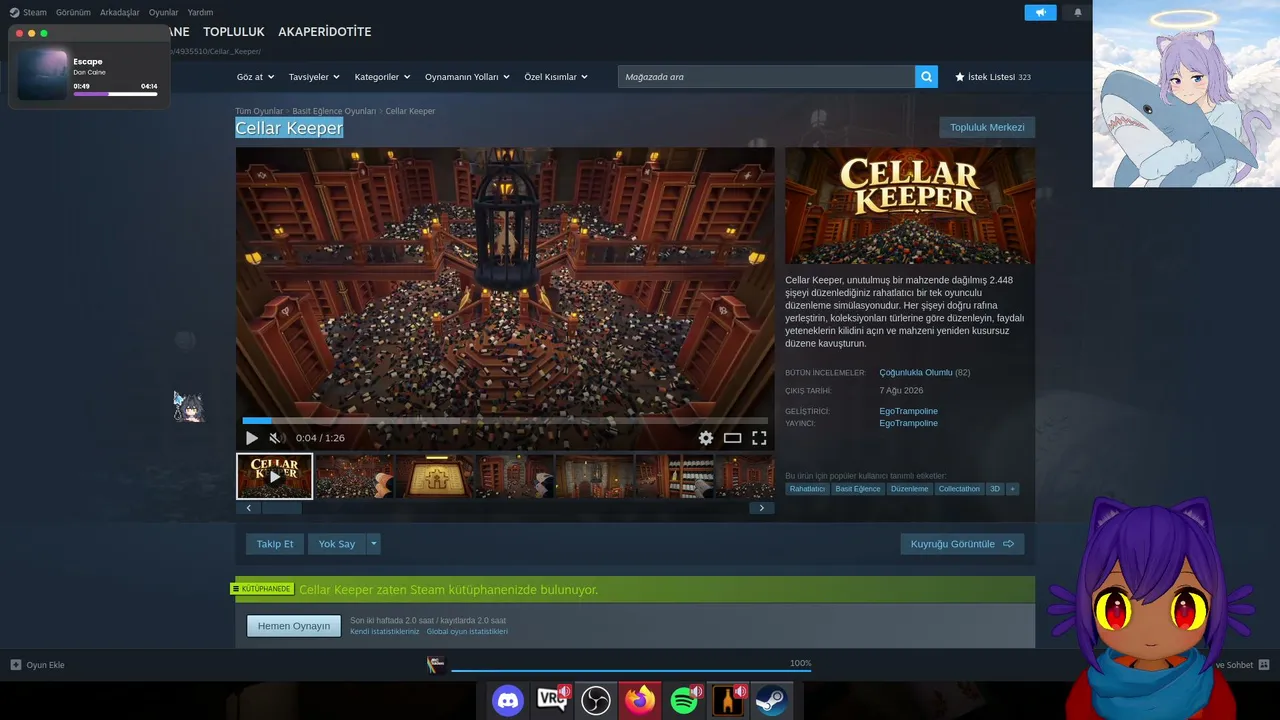Open the friends chat icon at bottom right
The height and width of the screenshot is (720, 1280).
click(x=1264, y=665)
